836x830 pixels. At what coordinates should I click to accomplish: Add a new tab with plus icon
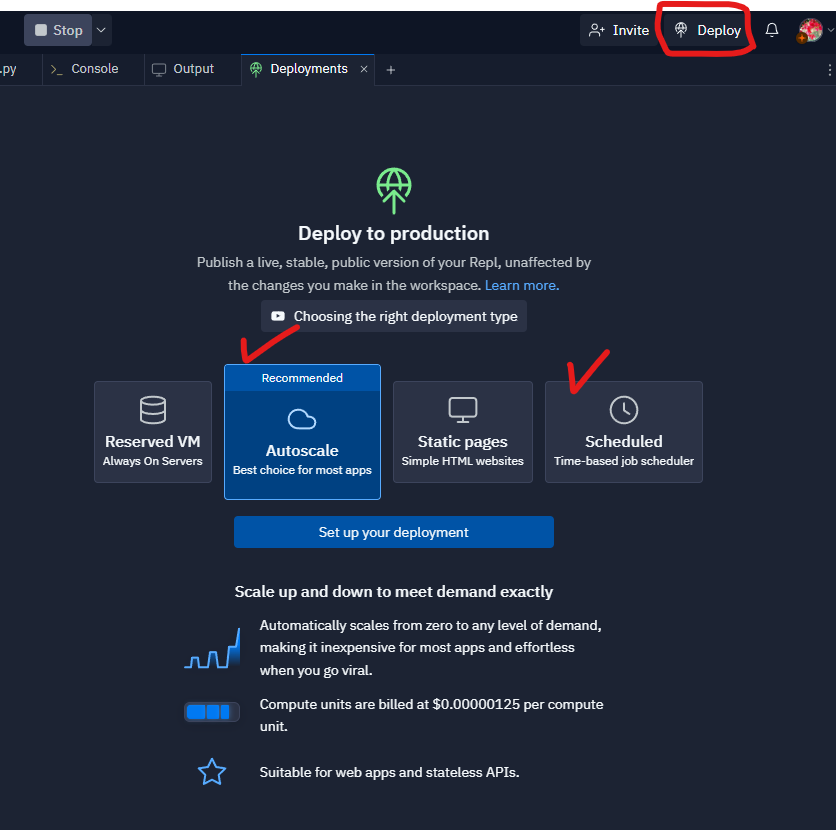(x=390, y=70)
